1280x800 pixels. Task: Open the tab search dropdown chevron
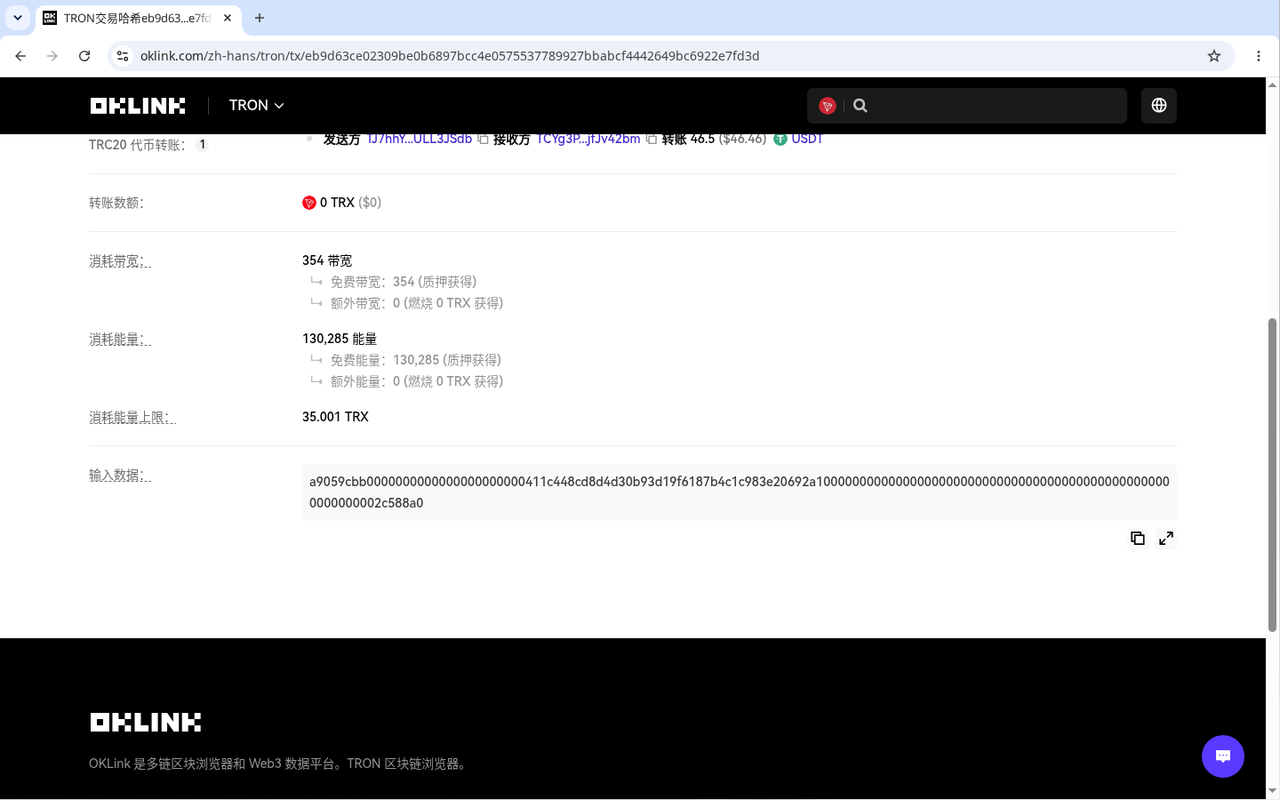(17, 18)
